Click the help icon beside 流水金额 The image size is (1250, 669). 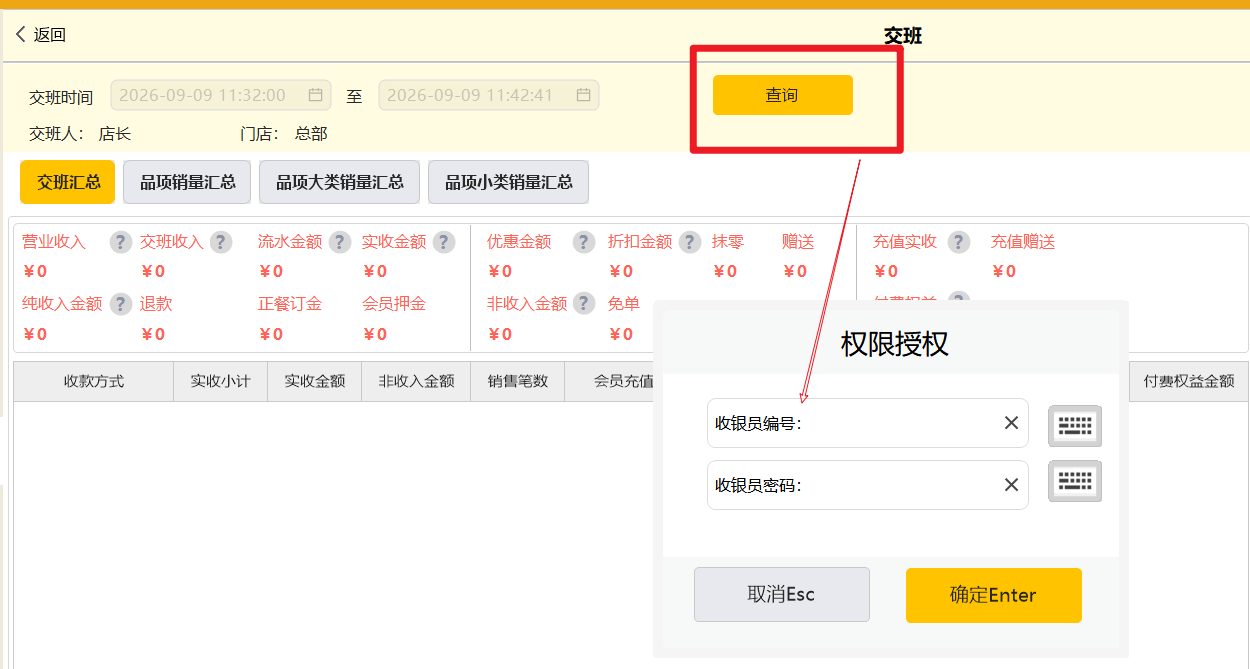tap(340, 242)
